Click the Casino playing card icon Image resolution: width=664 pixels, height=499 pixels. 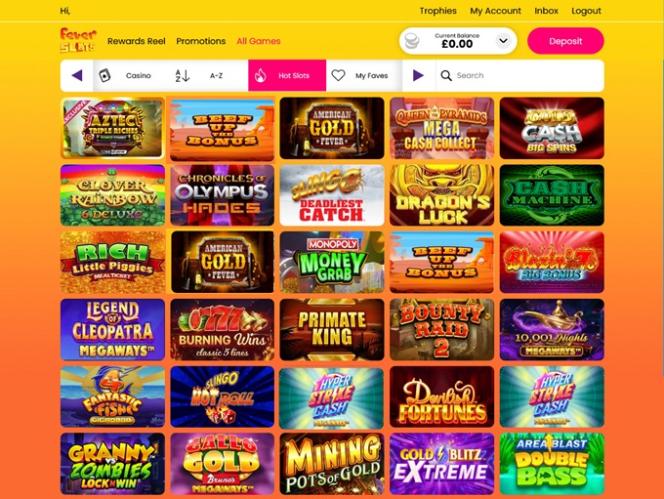click(x=104, y=75)
